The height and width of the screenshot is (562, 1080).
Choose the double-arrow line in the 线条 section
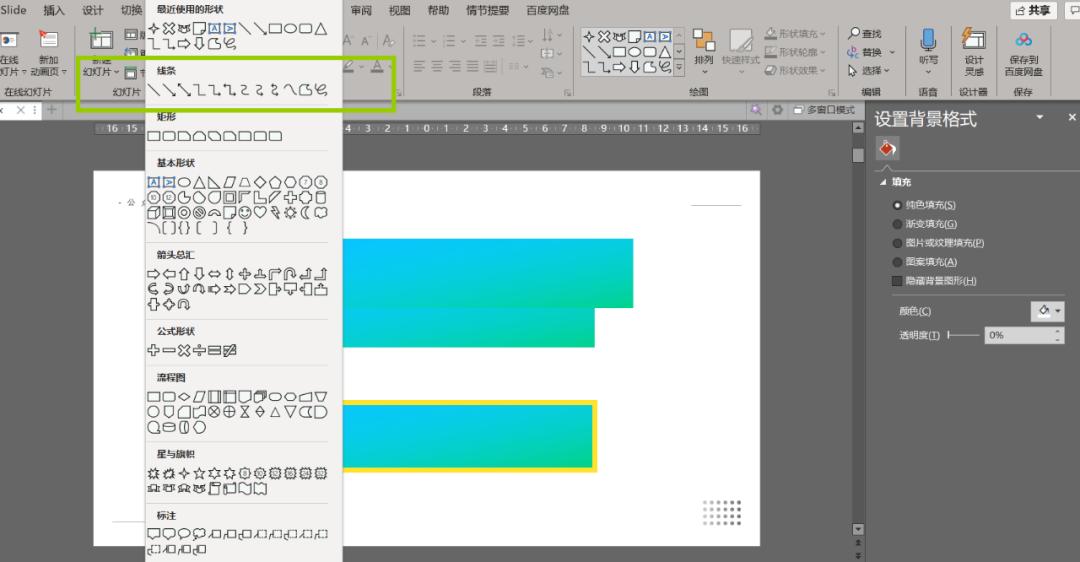[x=184, y=90]
